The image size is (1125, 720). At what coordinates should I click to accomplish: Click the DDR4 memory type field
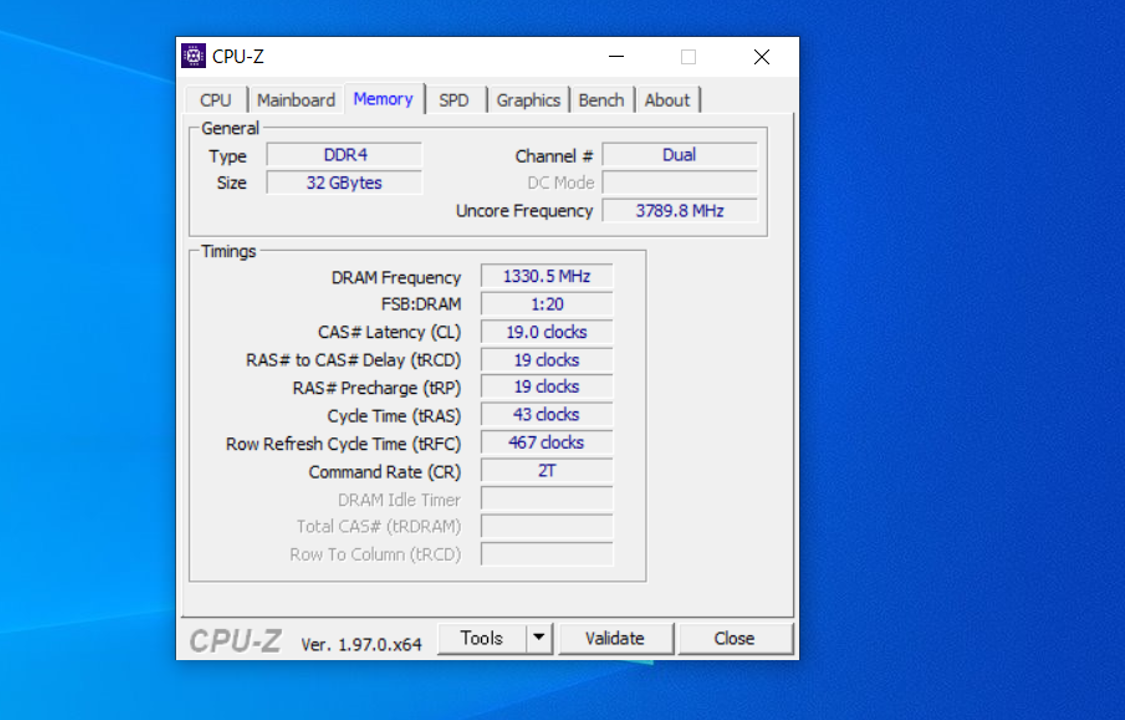[x=344, y=155]
